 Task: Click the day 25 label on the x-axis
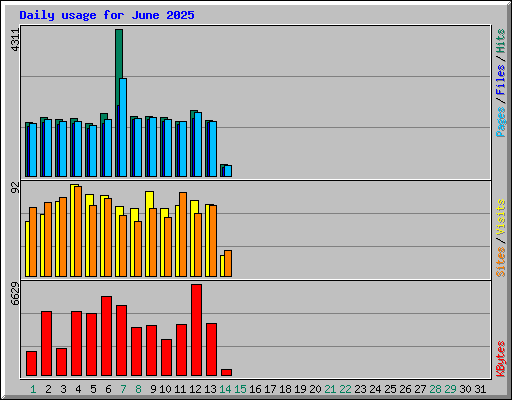point(390,389)
